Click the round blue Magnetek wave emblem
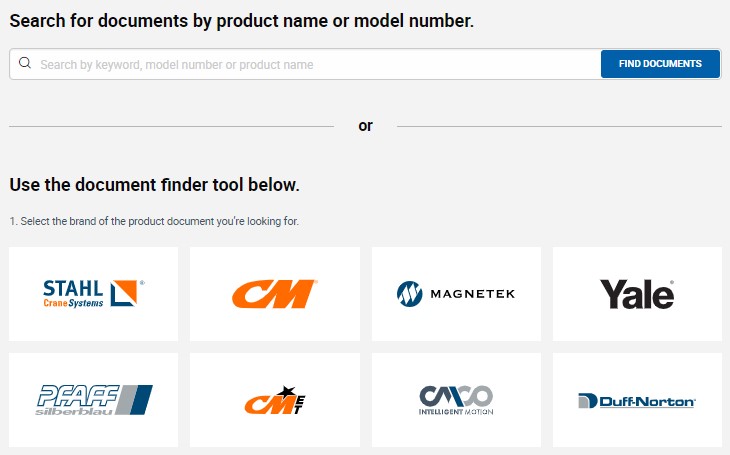730x455 pixels. (x=410, y=294)
